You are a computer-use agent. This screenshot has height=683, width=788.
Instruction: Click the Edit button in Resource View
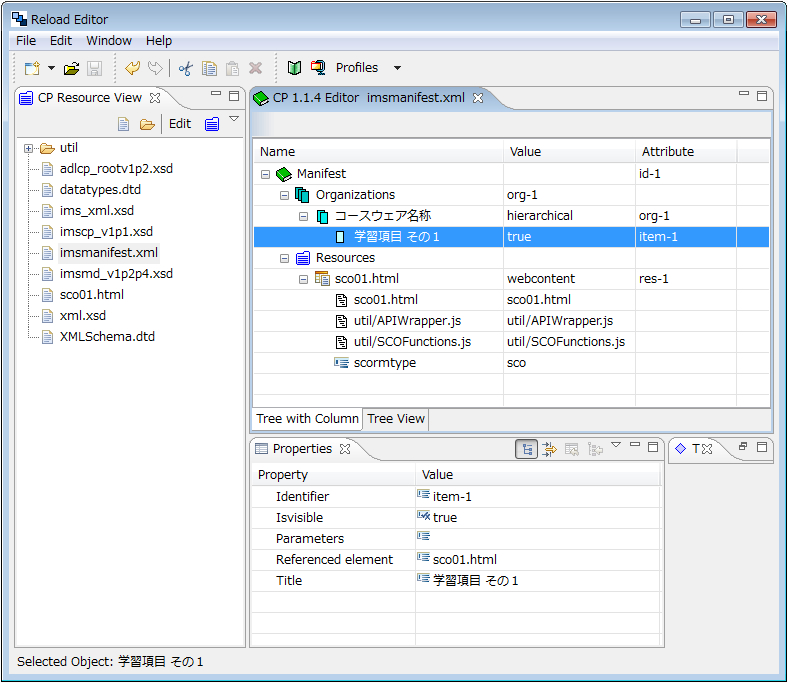point(180,124)
